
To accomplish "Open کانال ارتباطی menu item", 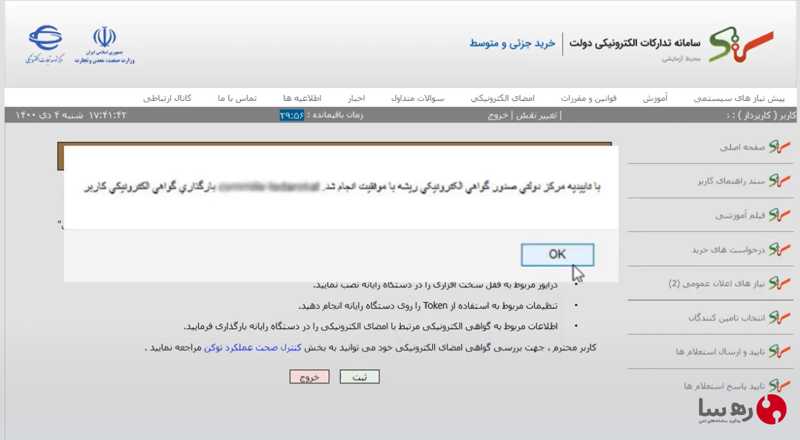I will point(167,98).
